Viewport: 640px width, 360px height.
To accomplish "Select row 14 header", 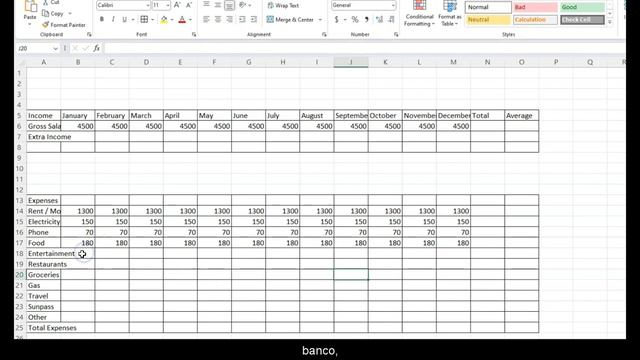I will point(20,211).
